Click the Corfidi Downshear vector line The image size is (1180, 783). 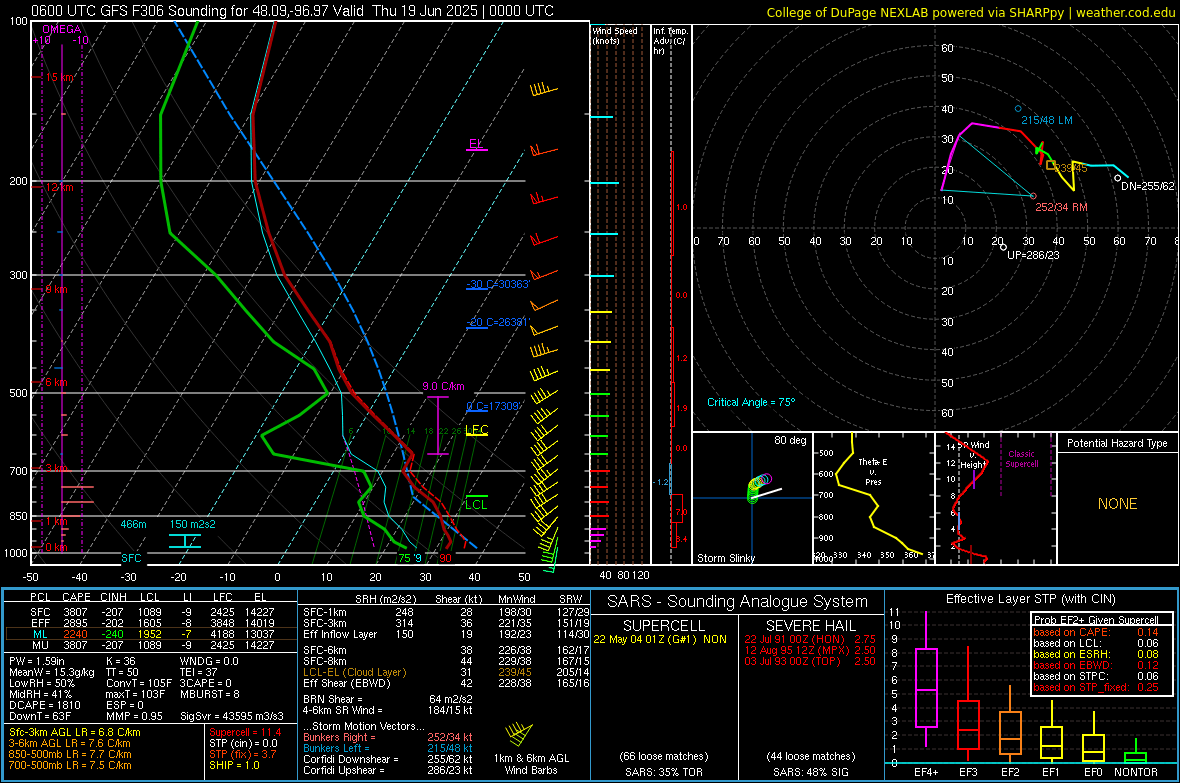click(x=388, y=759)
